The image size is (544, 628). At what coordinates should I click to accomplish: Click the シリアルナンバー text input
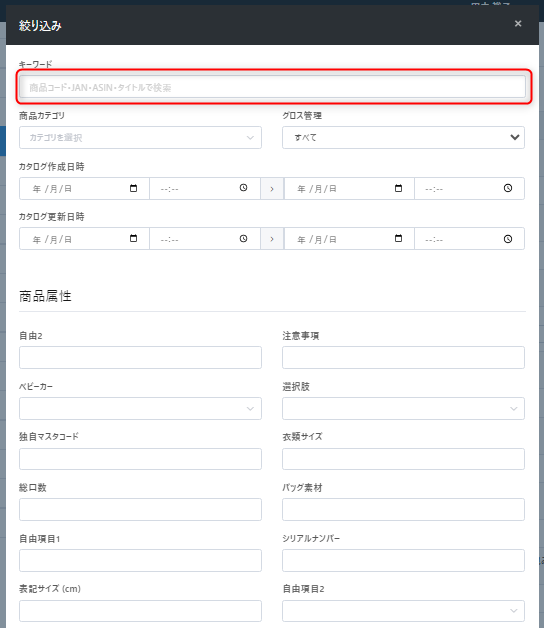coord(403,560)
